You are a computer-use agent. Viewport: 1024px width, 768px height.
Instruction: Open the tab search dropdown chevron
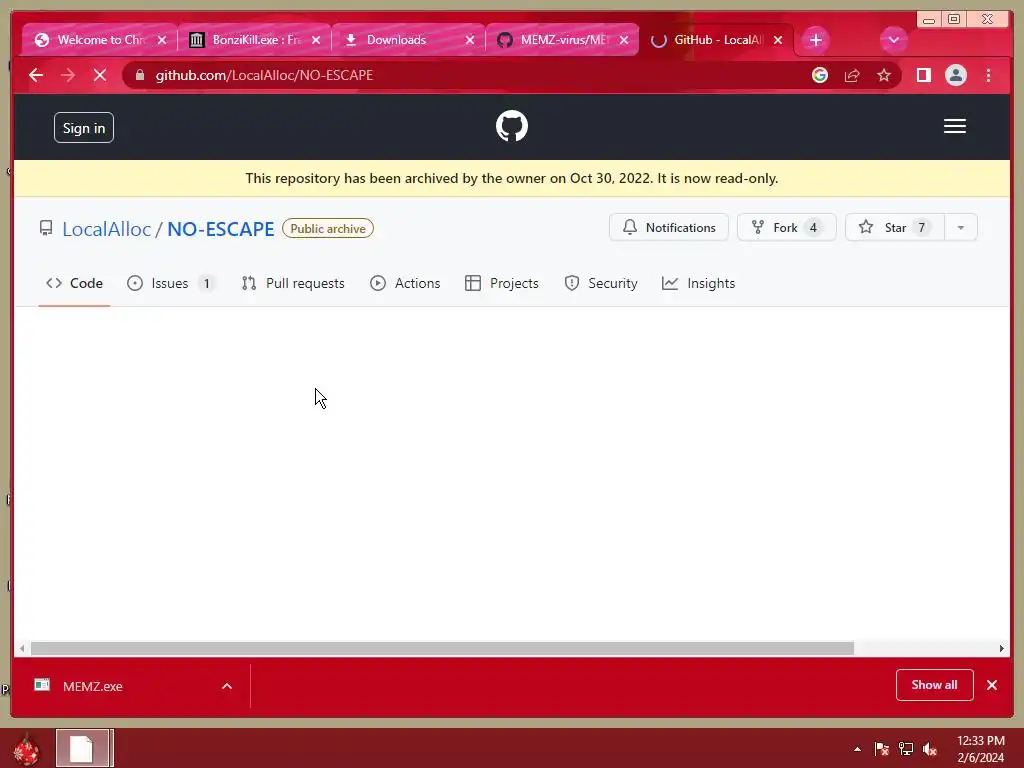point(893,40)
